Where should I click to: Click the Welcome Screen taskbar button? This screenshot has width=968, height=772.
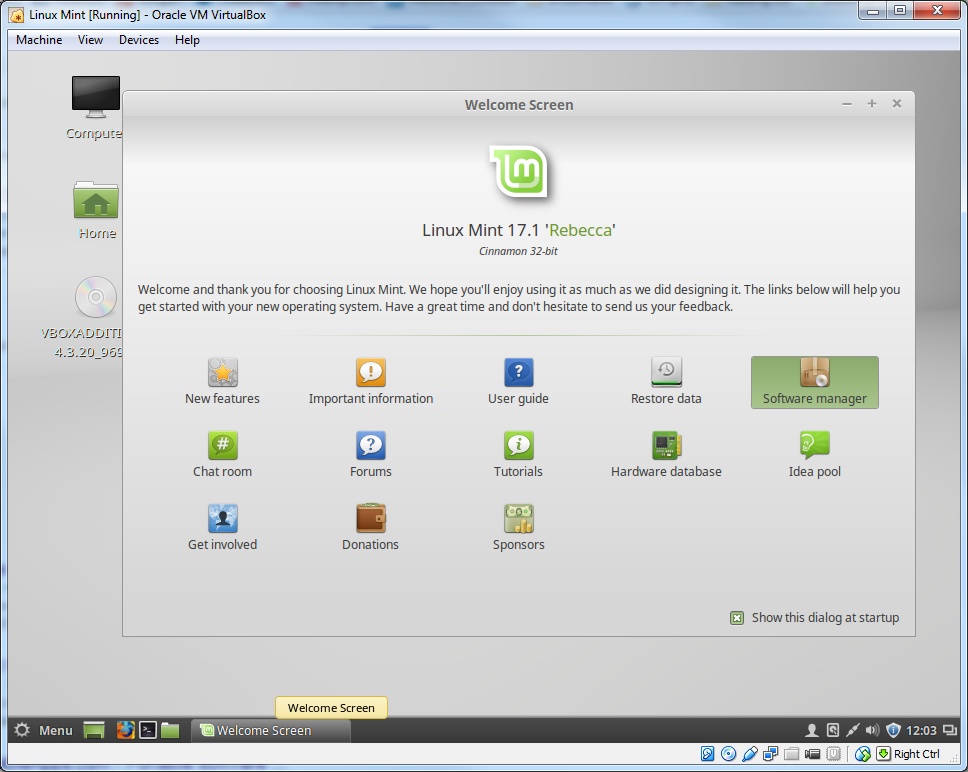pyautogui.click(x=270, y=730)
